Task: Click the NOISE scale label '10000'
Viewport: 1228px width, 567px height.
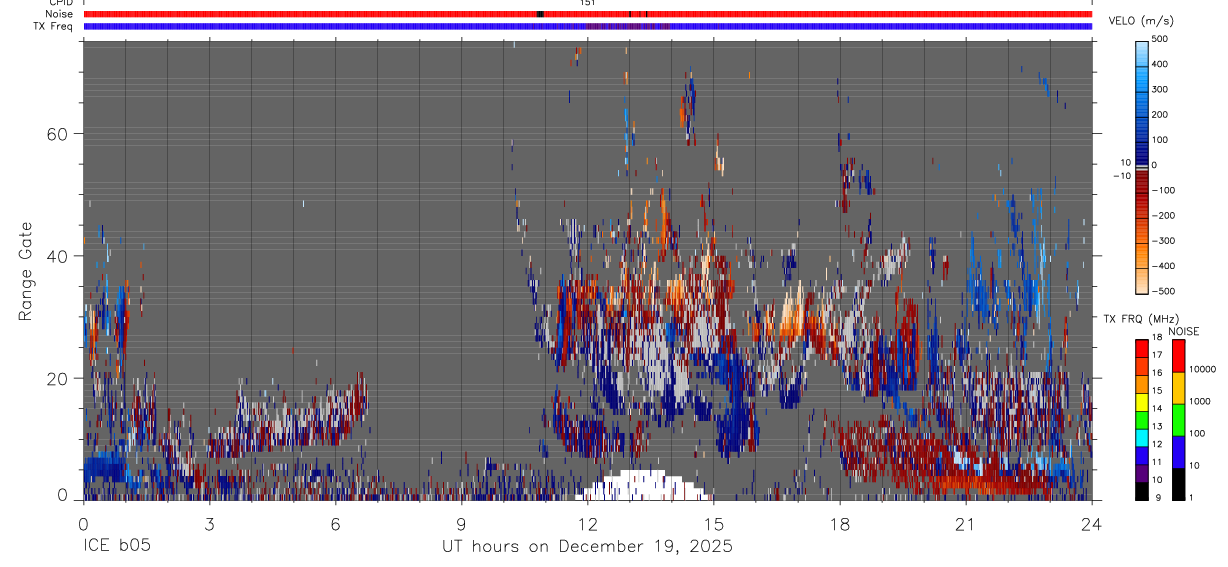Action: (x=1202, y=369)
